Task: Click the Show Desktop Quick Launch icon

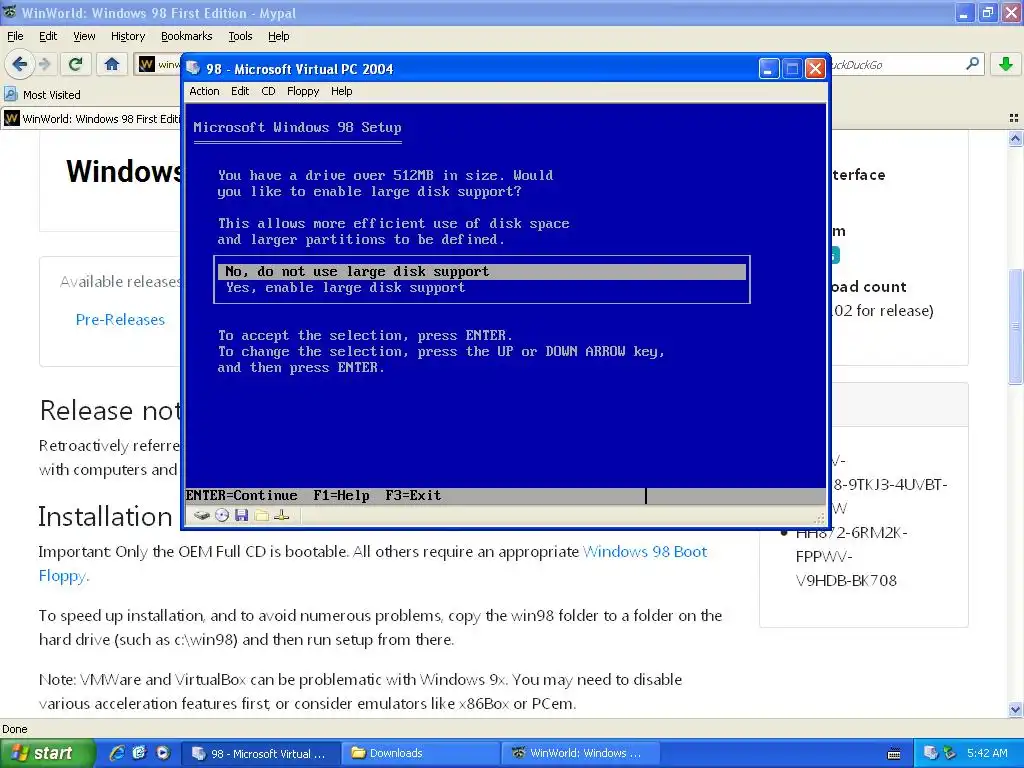Action: (140, 753)
